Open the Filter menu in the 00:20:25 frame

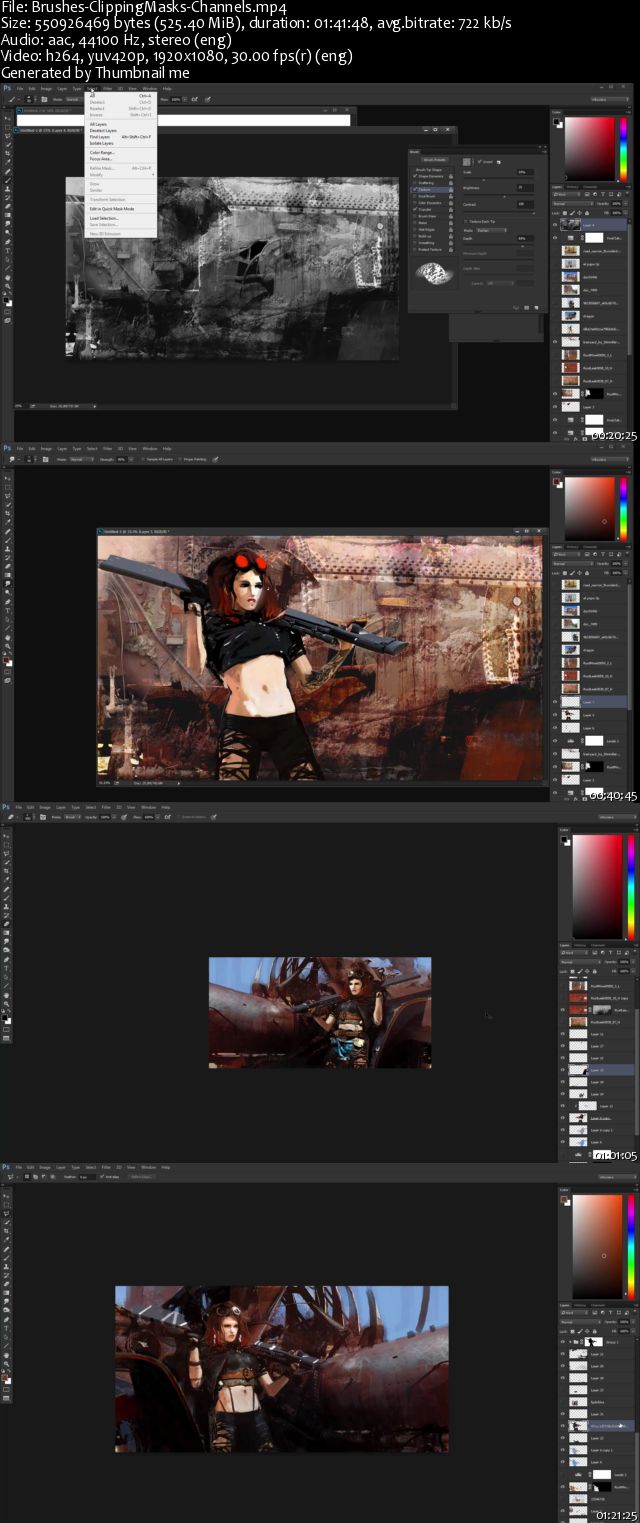[x=107, y=88]
